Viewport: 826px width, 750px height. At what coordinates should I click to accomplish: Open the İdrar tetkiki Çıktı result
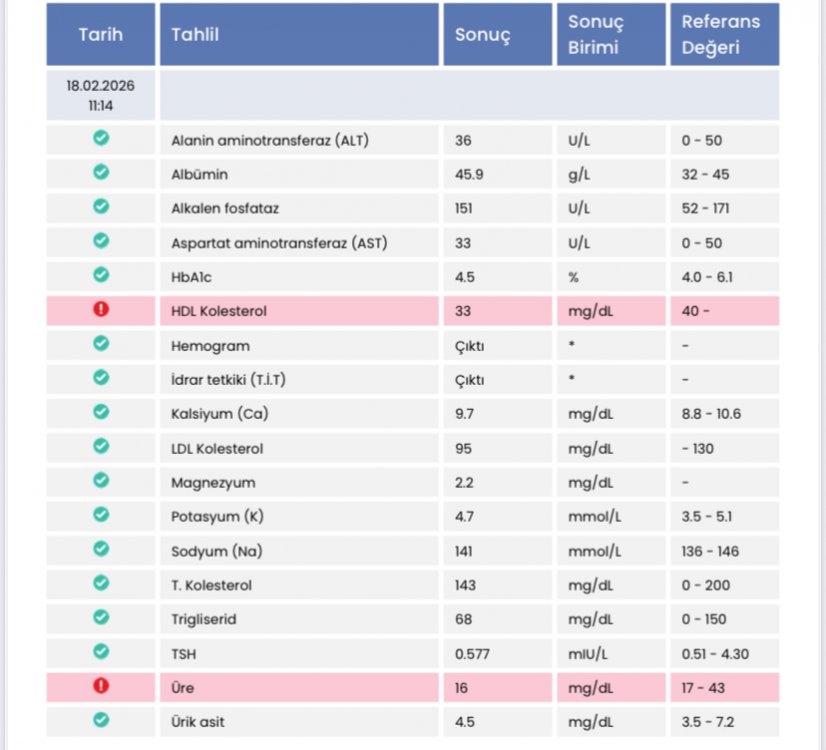[x=469, y=380]
